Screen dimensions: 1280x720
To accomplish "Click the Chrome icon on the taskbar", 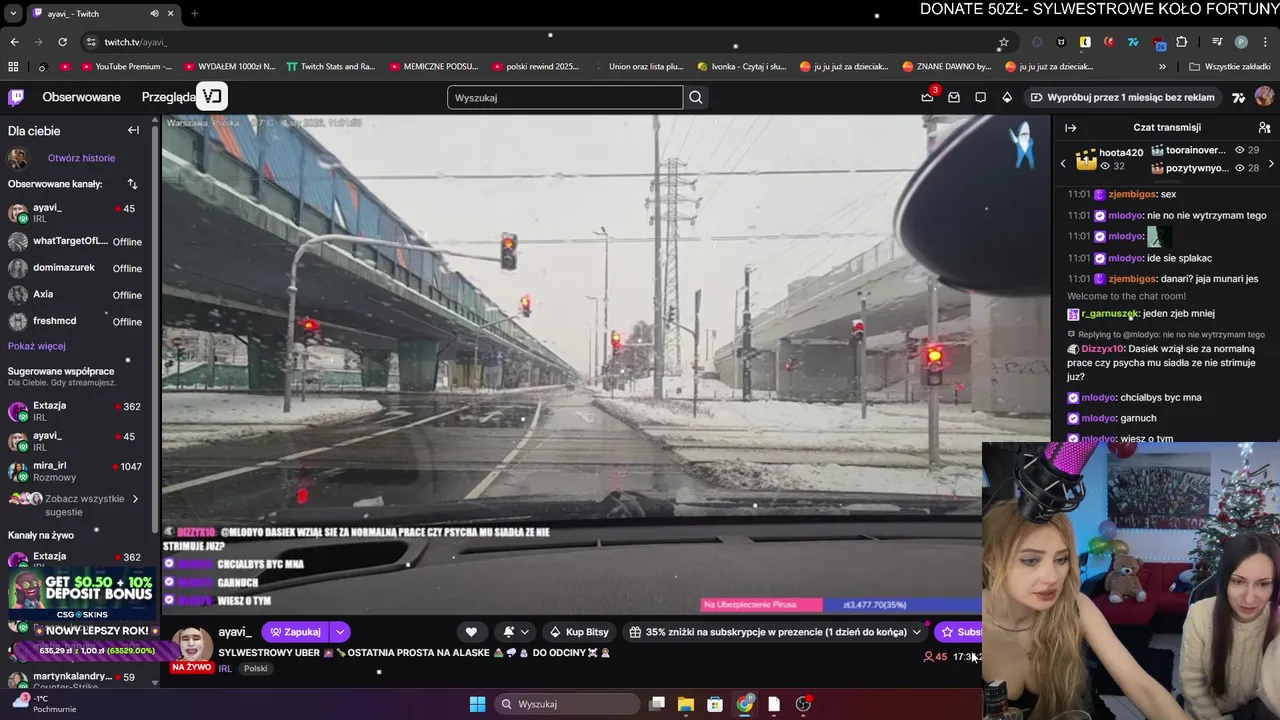I will 745,704.
